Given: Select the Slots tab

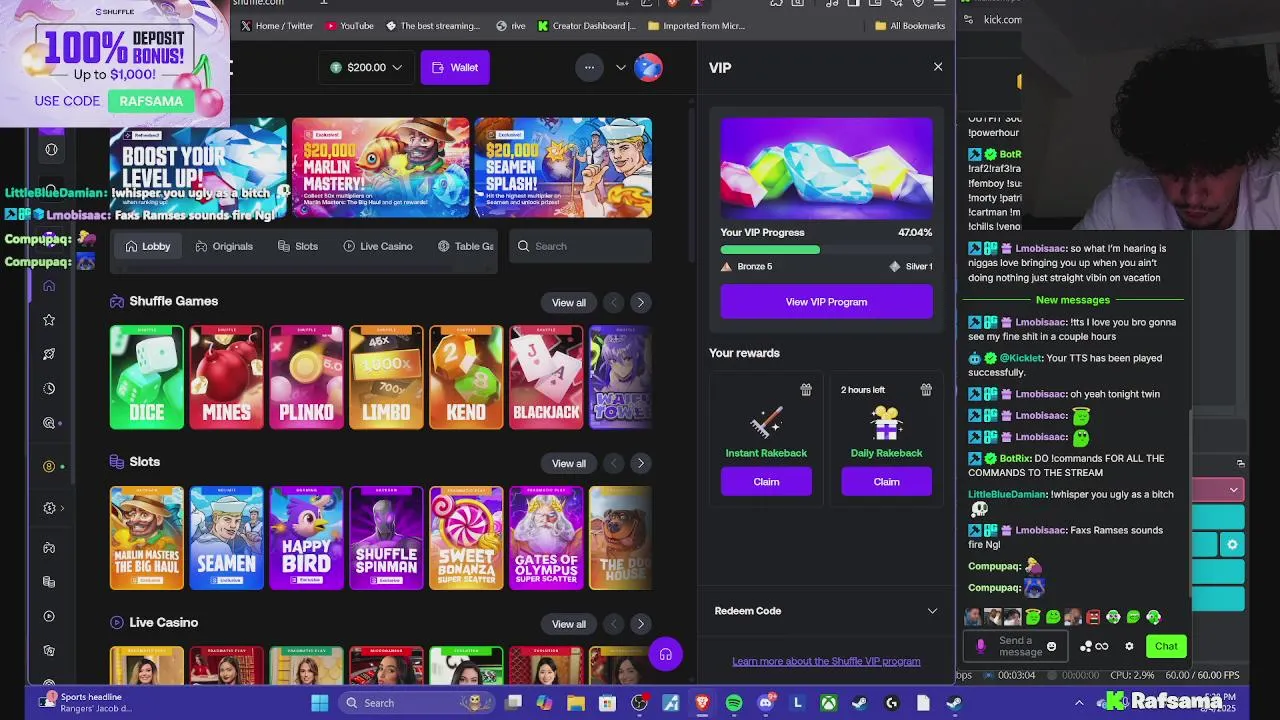Looking at the screenshot, I should [x=298, y=246].
